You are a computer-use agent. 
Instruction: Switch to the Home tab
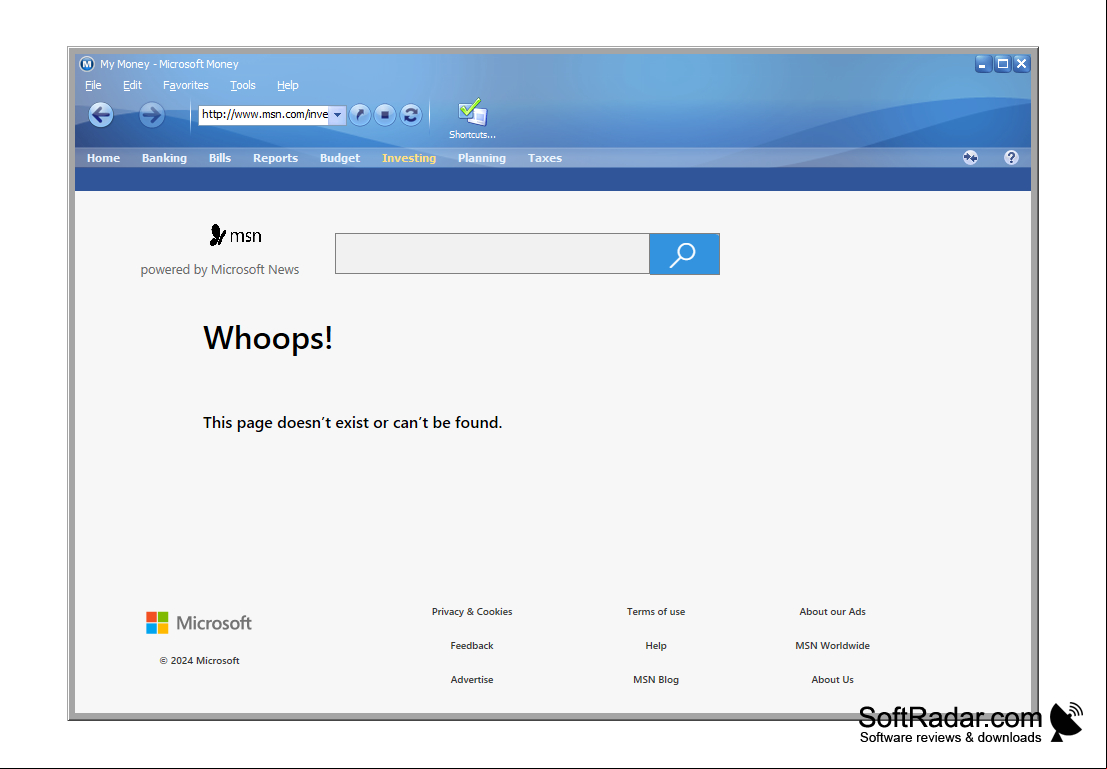coord(103,158)
